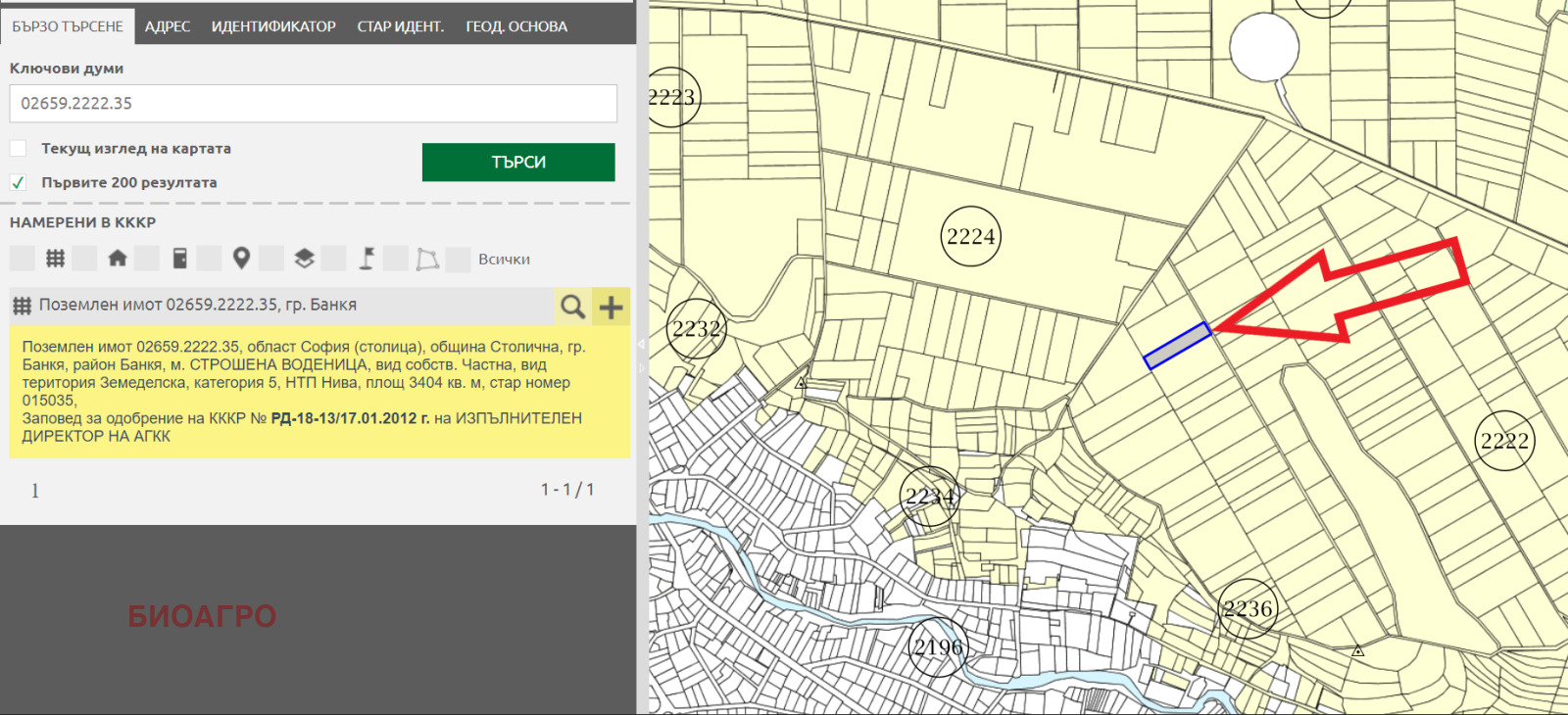Click the geodetic flag filter icon
The height and width of the screenshot is (715, 1568).
[x=367, y=259]
